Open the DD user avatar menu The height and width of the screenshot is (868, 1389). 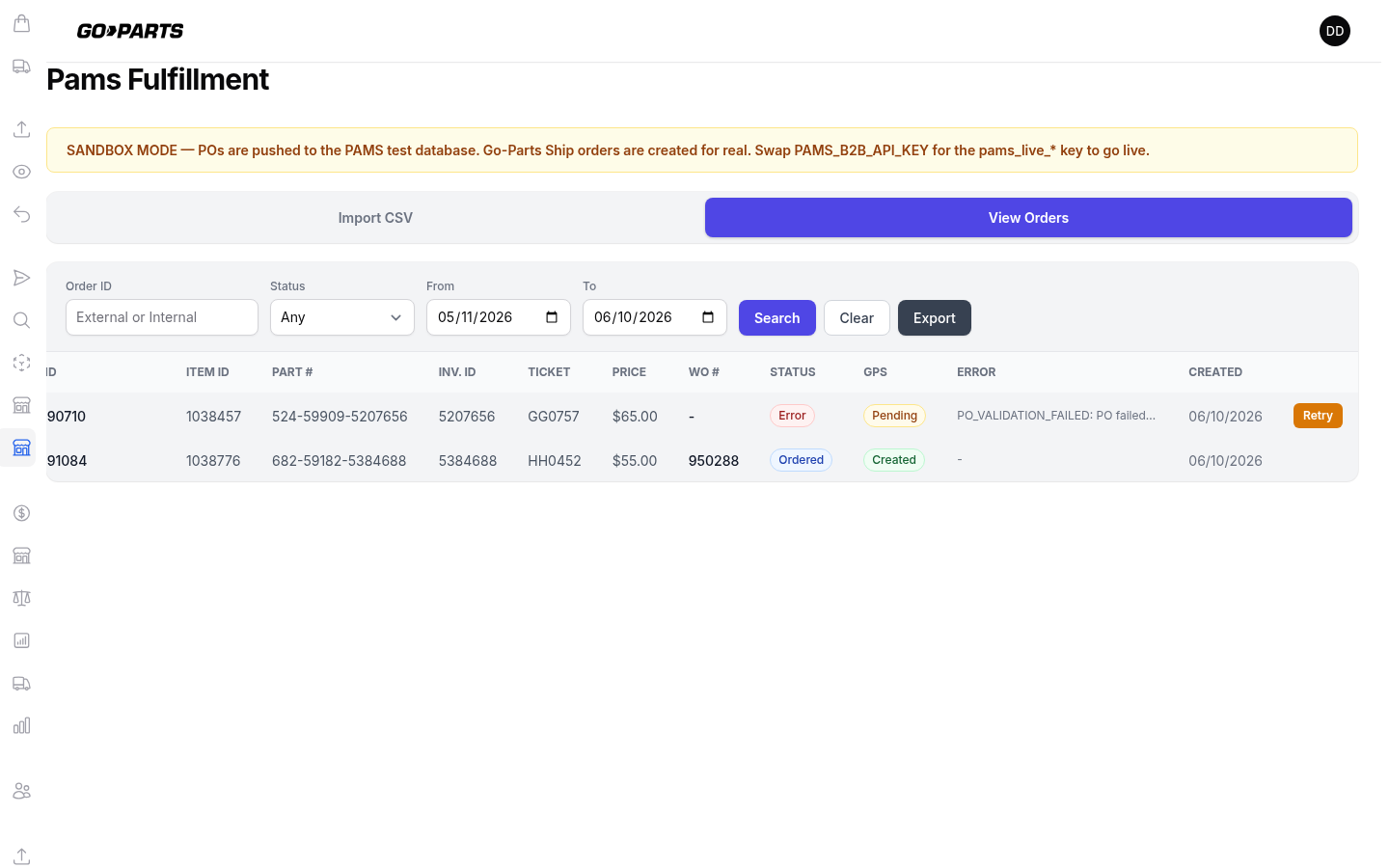pos(1335,31)
